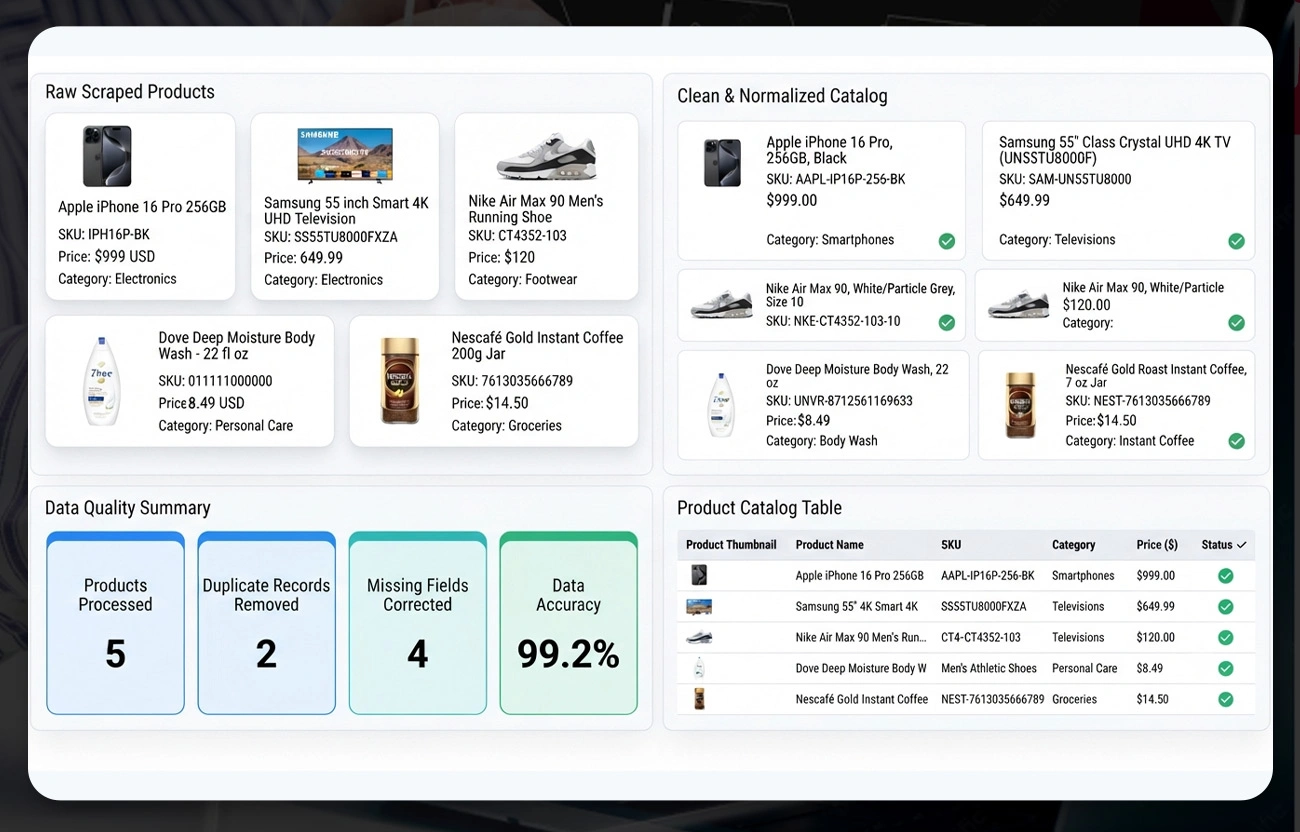
Task: Select "Category: Televisions" on the clean Samsung card
Action: pyautogui.click(x=1057, y=240)
